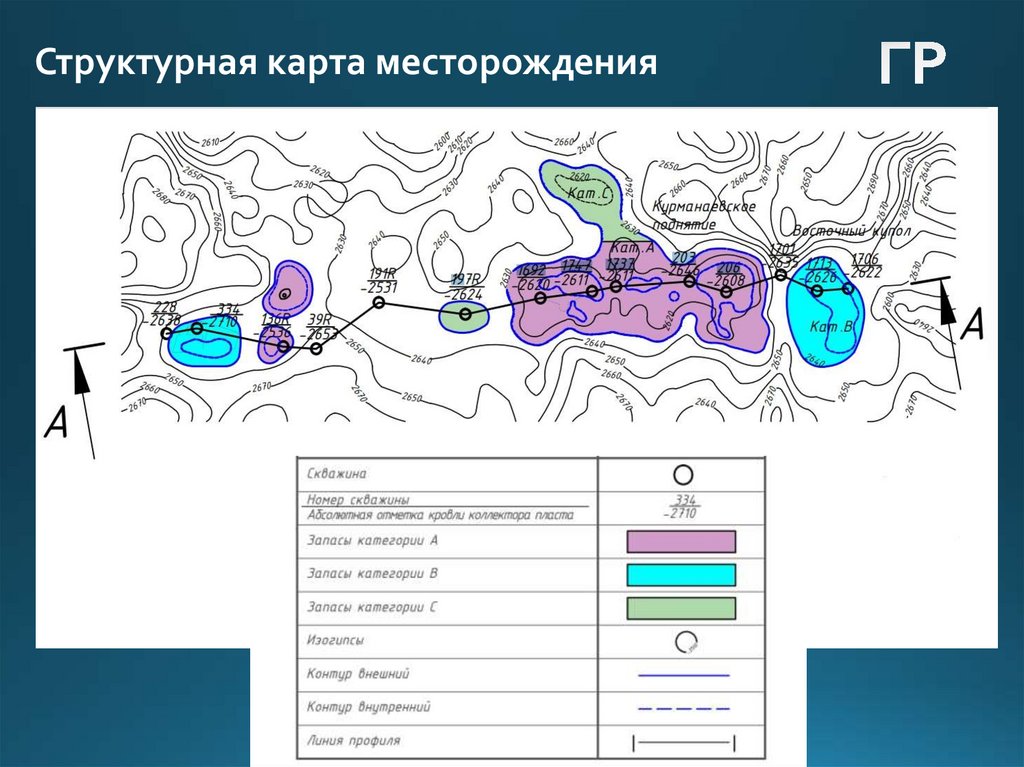Click the 'Номер скважины' legend label
This screenshot has height=767, width=1024.
pyautogui.click(x=358, y=500)
